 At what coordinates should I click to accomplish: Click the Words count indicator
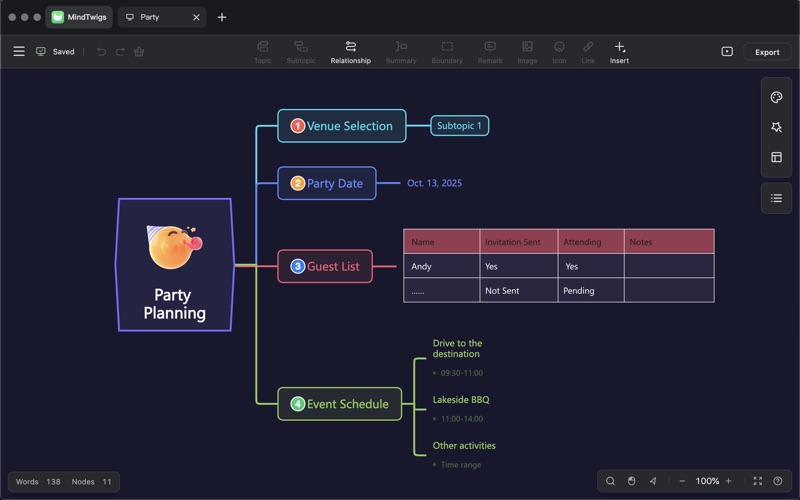[x=38, y=482]
